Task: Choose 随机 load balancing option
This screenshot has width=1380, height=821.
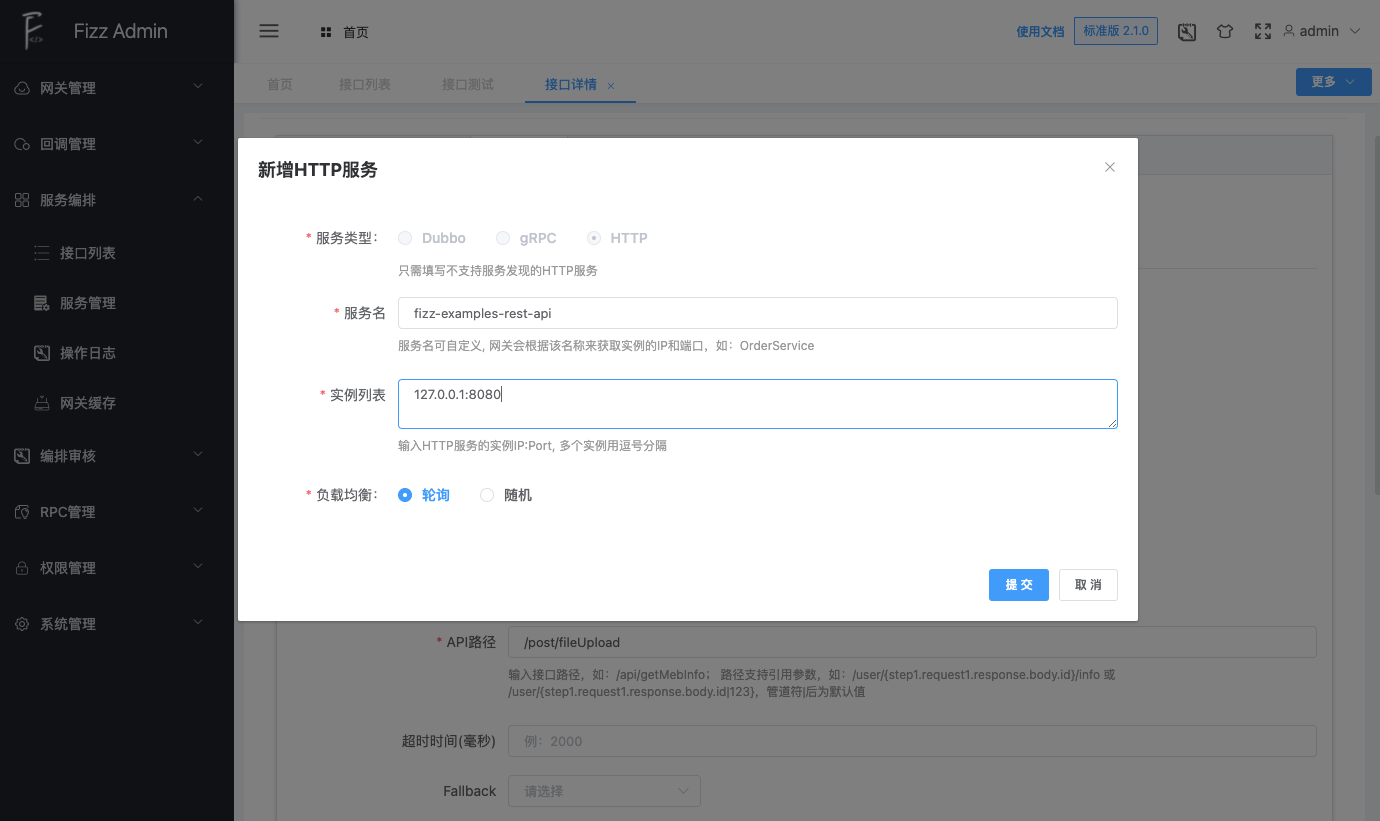Action: coord(487,494)
